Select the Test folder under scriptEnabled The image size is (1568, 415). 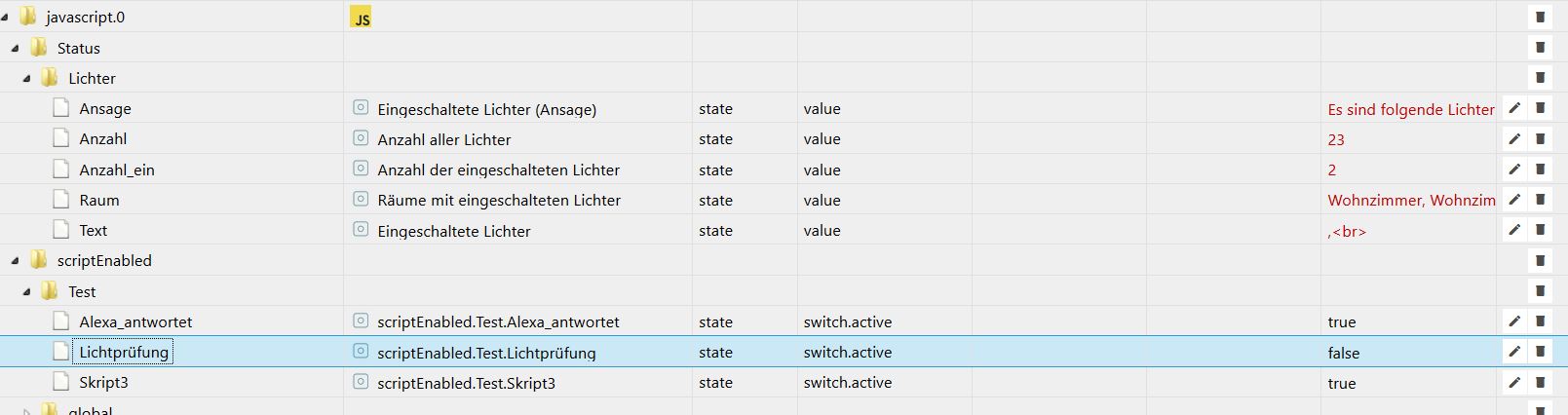(x=82, y=291)
